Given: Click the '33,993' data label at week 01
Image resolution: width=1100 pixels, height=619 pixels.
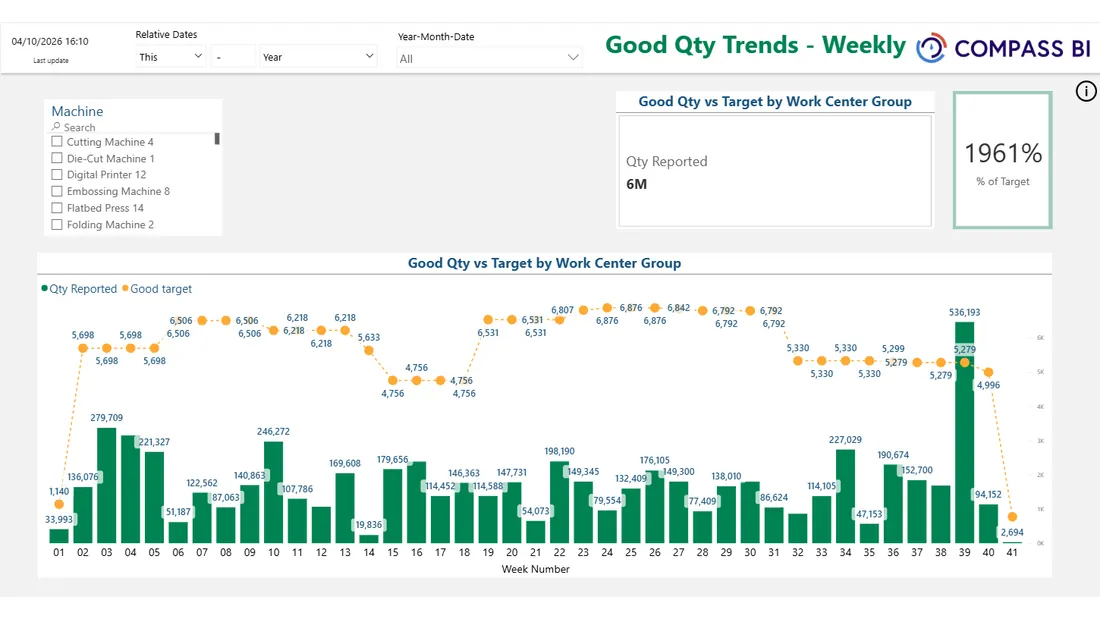Looking at the screenshot, I should (x=59, y=519).
